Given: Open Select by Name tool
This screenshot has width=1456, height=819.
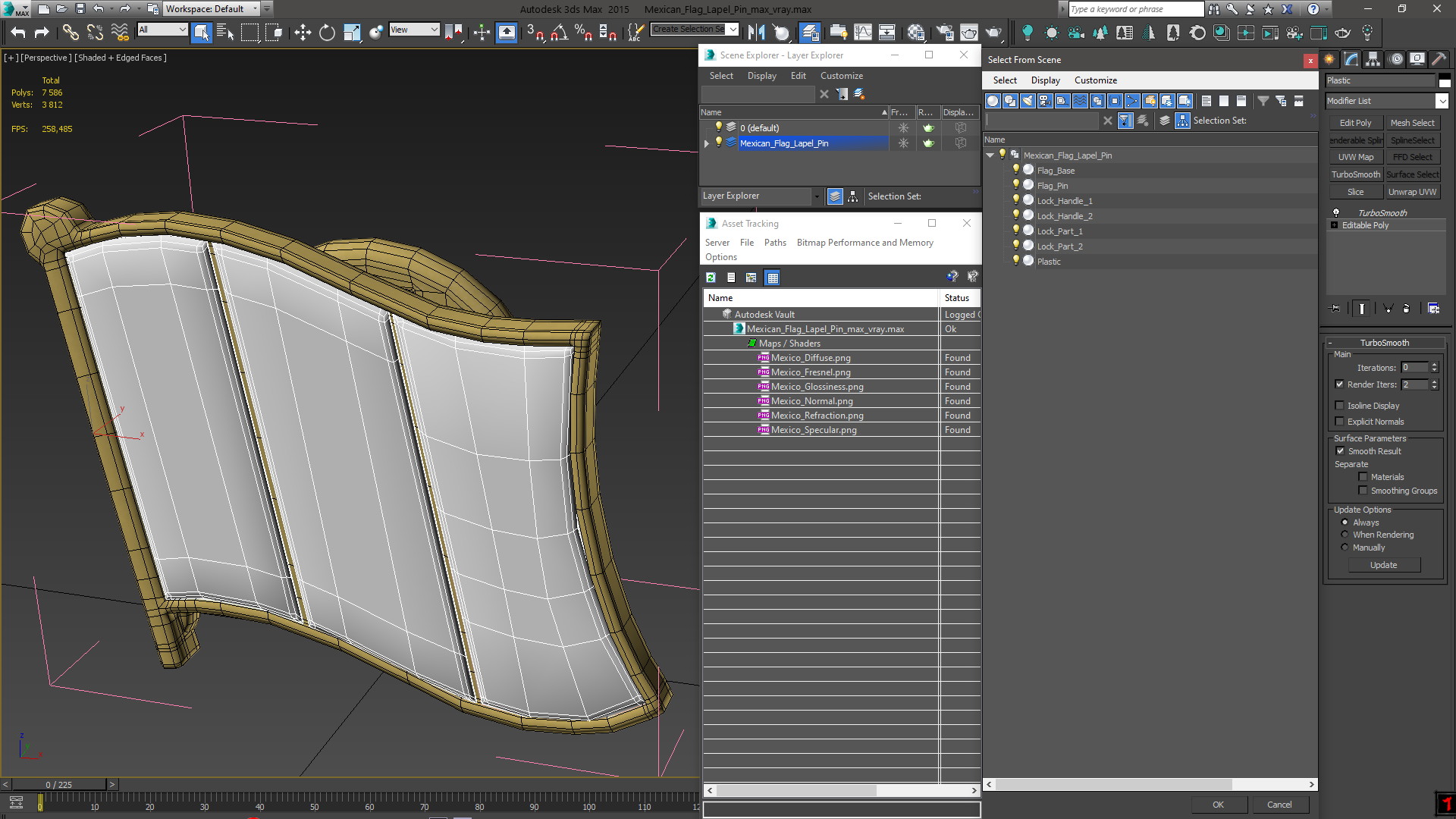Looking at the screenshot, I should [x=225, y=32].
